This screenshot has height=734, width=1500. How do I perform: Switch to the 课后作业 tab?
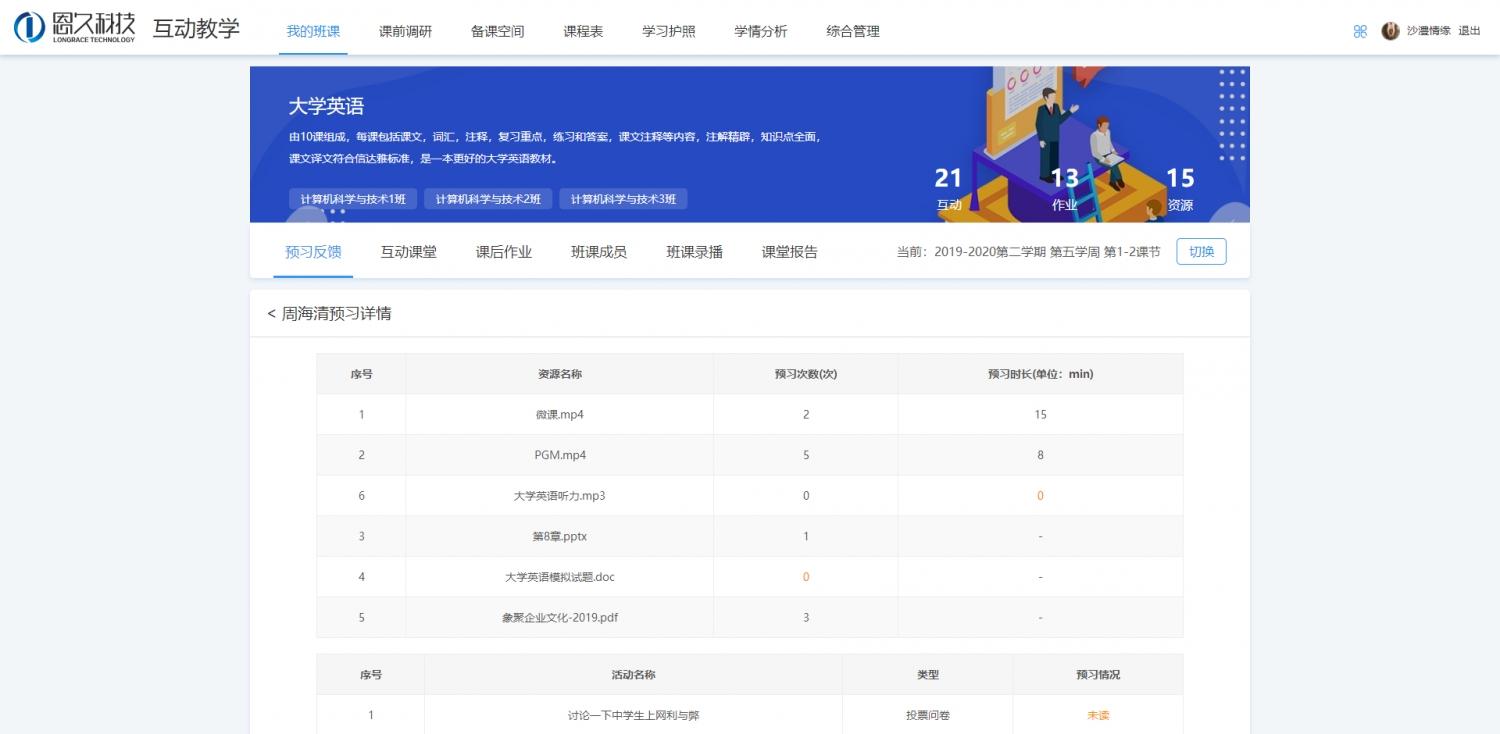(504, 252)
